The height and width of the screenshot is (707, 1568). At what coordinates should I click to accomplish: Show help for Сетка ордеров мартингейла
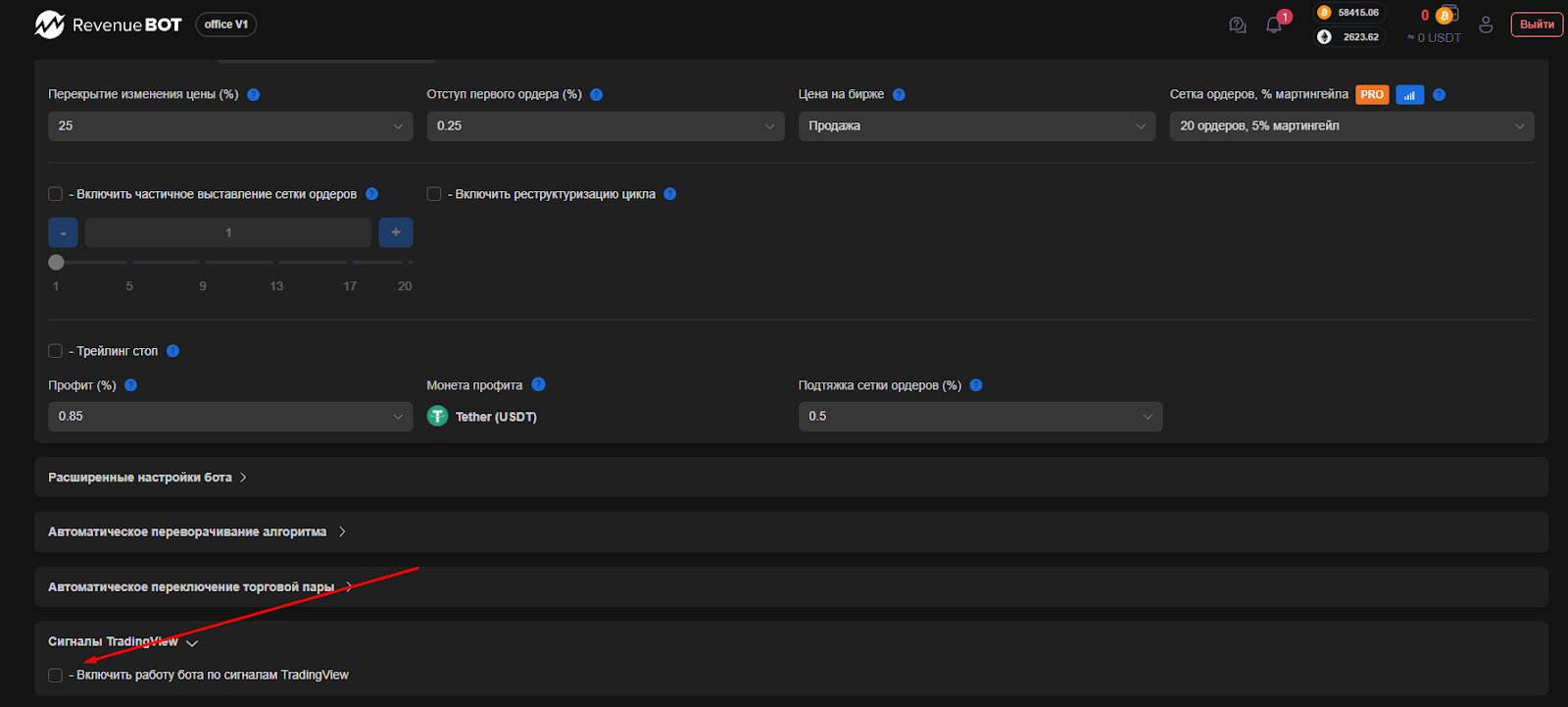[x=1439, y=95]
